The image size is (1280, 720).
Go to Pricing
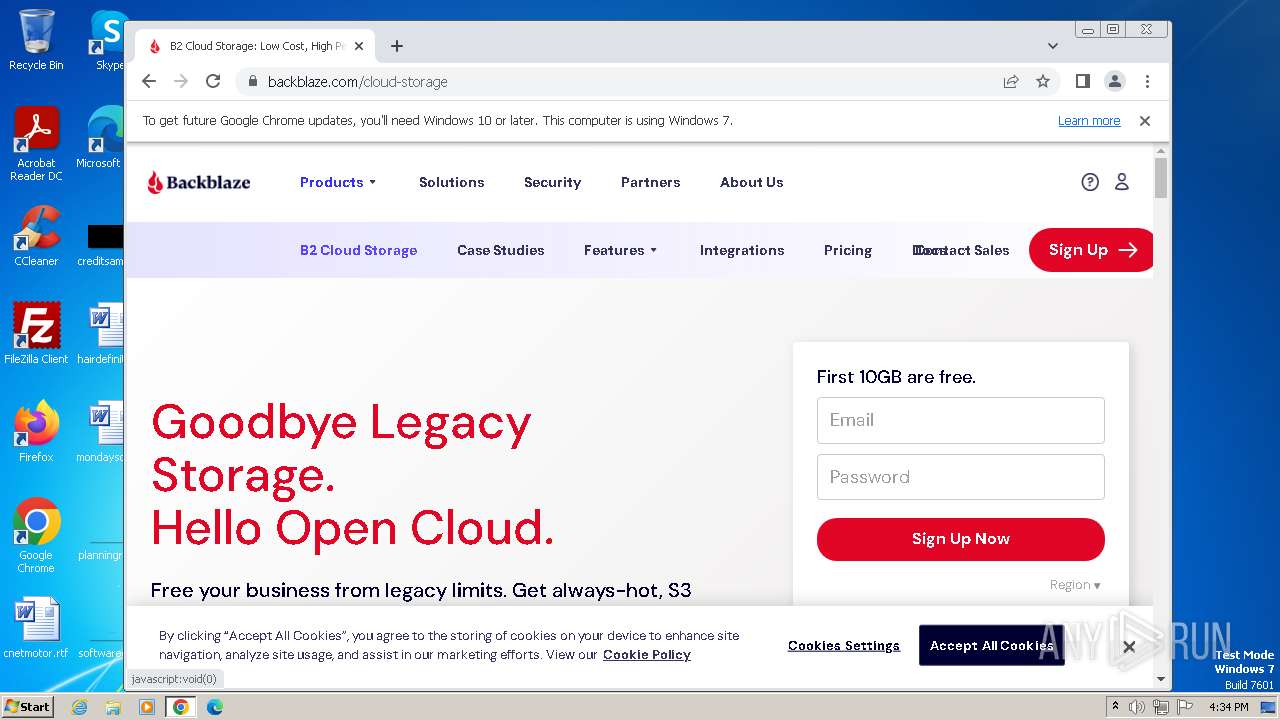pos(848,250)
